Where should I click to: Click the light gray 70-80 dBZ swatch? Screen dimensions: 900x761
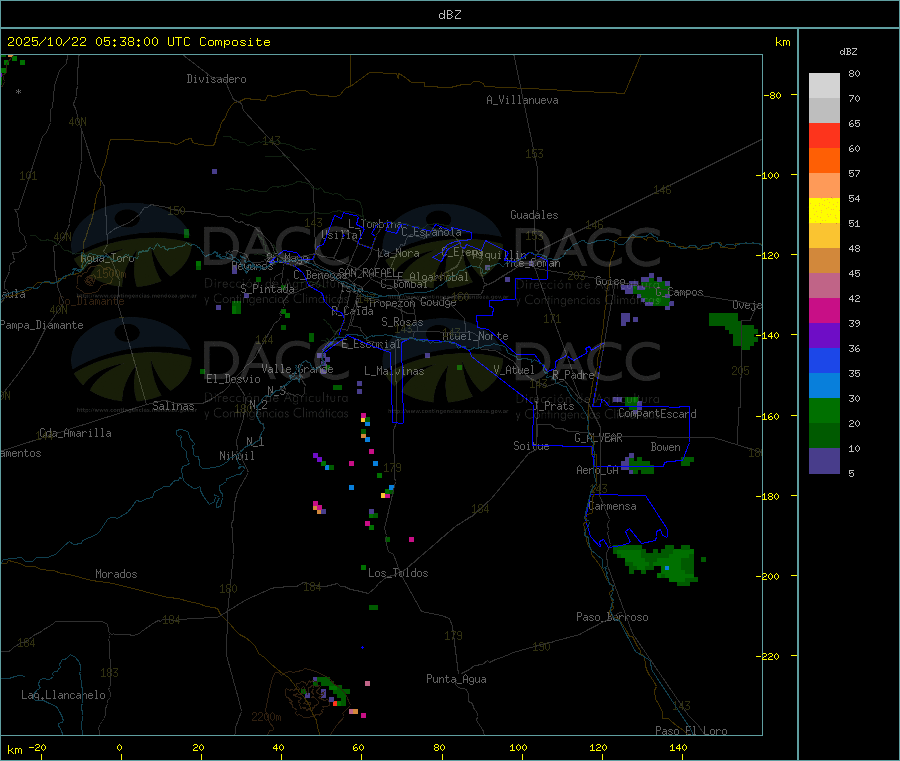[824, 86]
